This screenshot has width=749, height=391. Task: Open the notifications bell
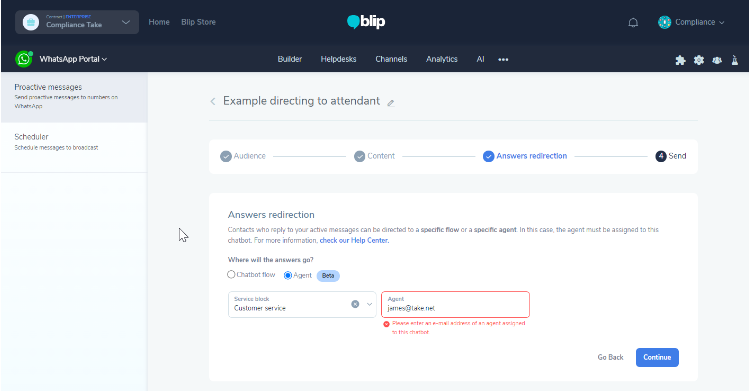(x=633, y=22)
